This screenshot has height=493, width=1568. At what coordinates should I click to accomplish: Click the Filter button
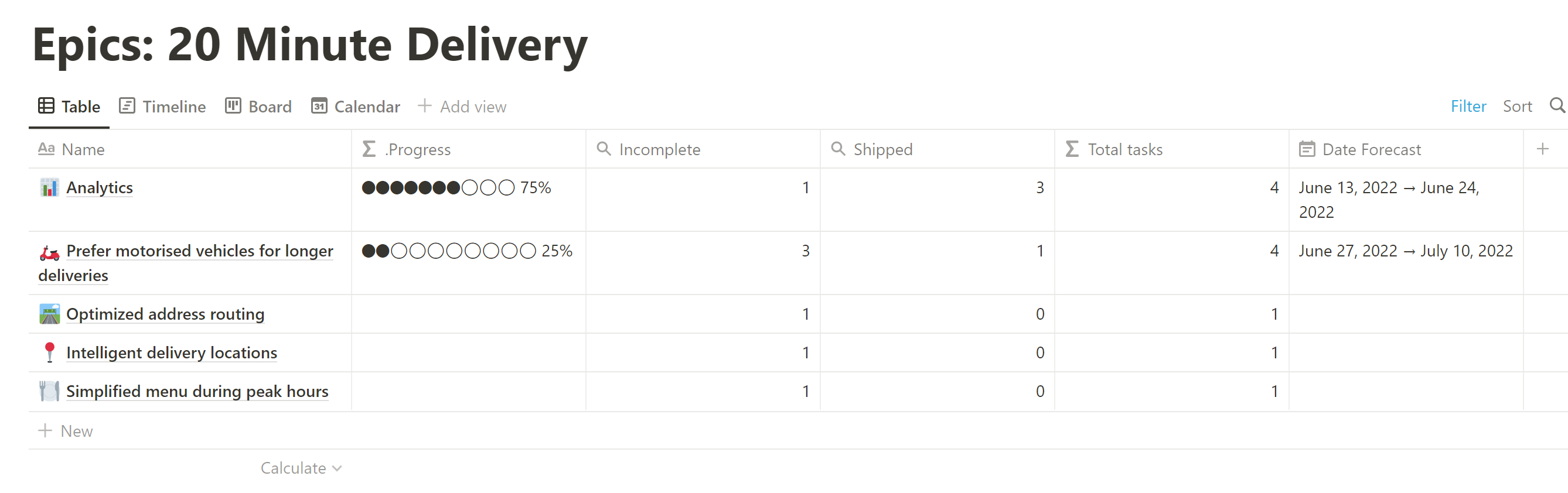tap(1468, 107)
